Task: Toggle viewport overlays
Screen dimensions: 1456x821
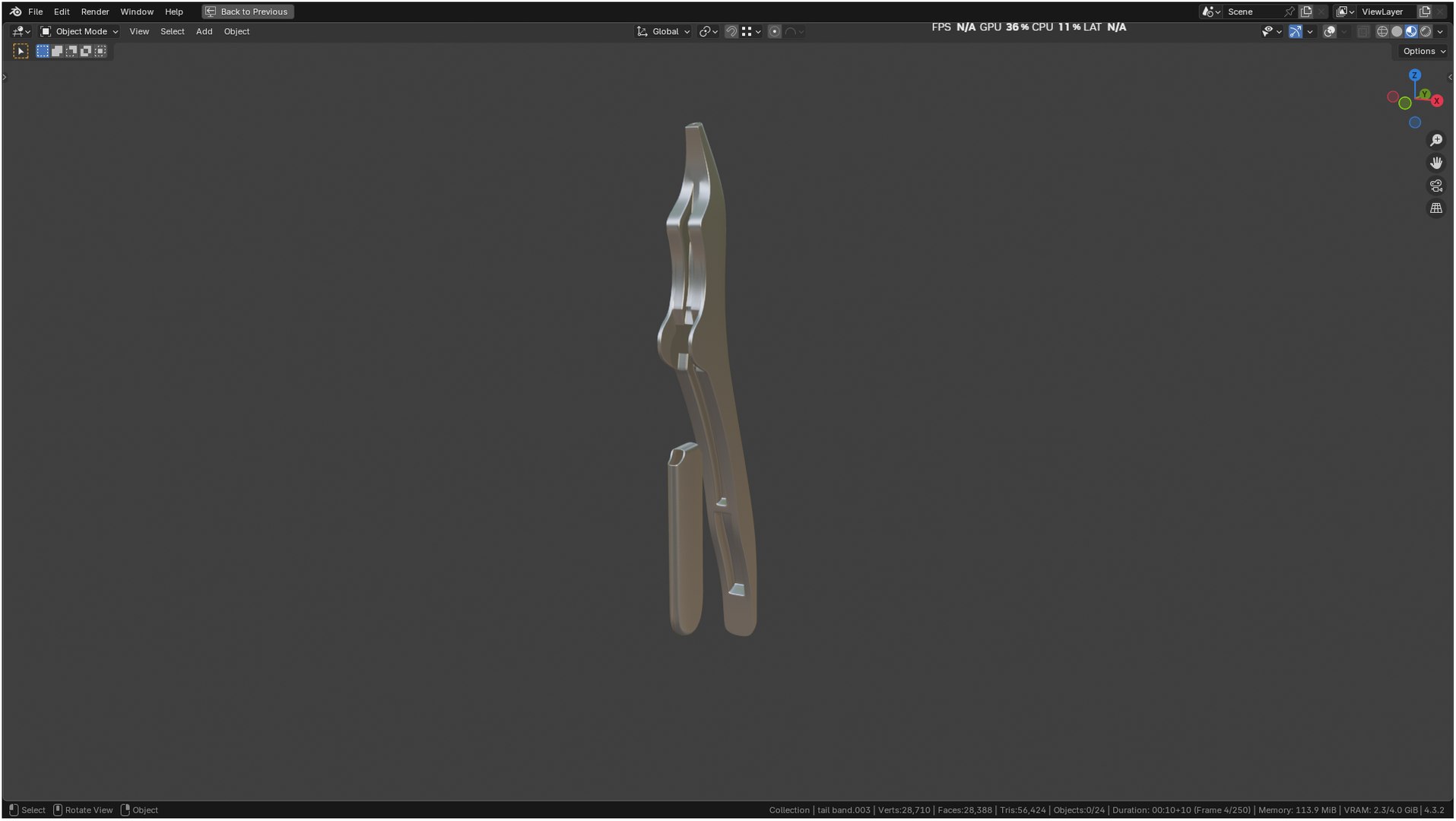Action: coord(1330,31)
